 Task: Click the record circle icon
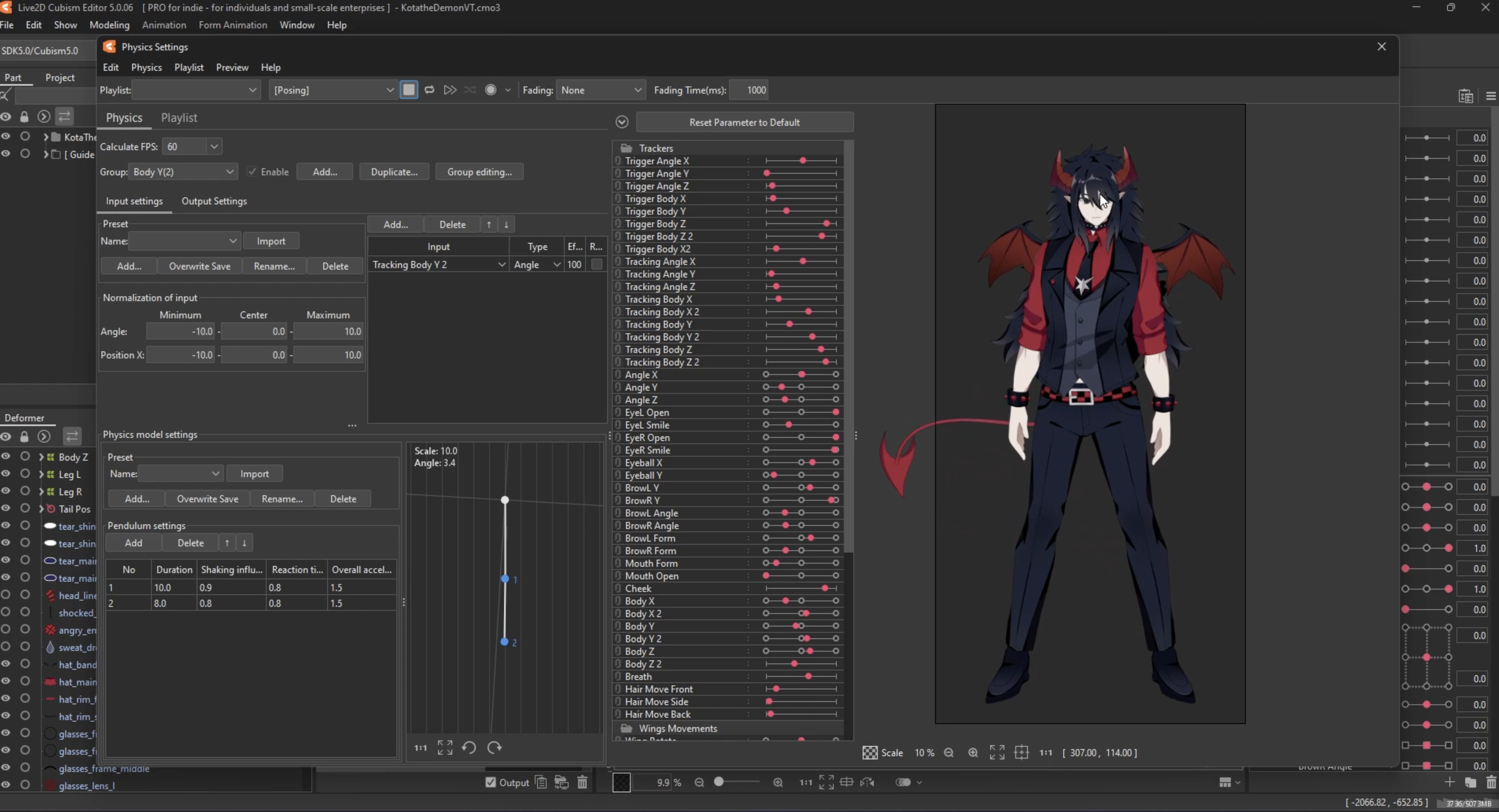(x=490, y=90)
